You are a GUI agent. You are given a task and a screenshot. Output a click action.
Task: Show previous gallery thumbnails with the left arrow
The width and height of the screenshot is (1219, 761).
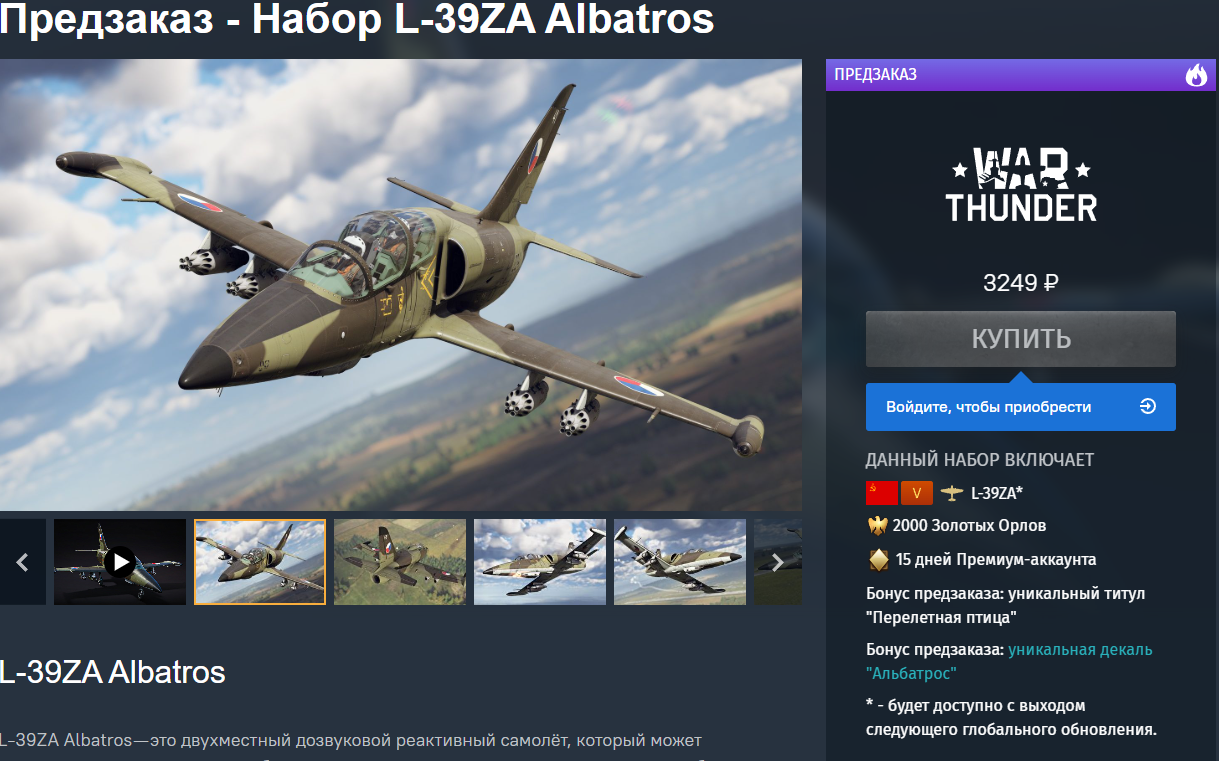(22, 562)
